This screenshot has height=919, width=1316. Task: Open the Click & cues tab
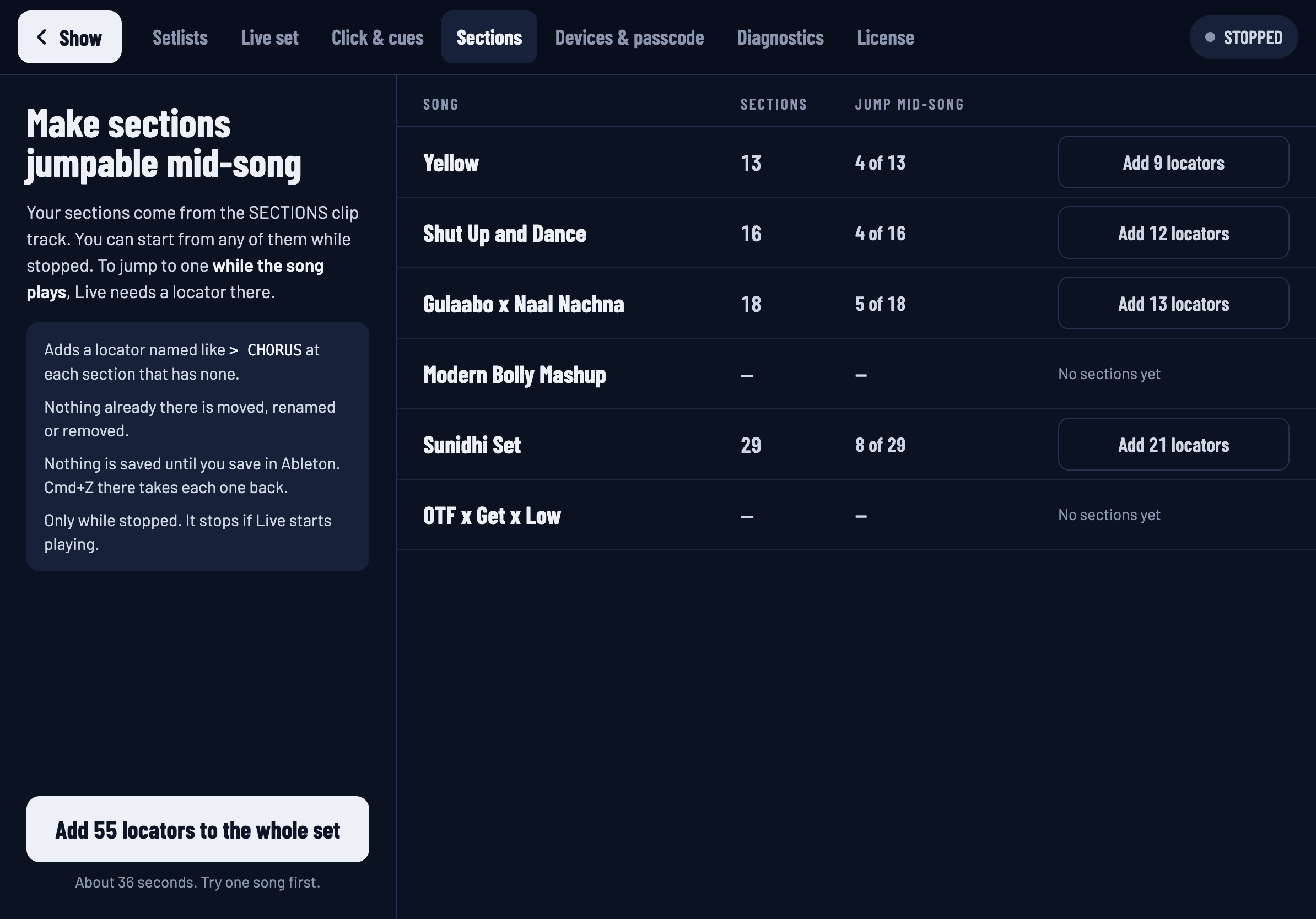(377, 38)
